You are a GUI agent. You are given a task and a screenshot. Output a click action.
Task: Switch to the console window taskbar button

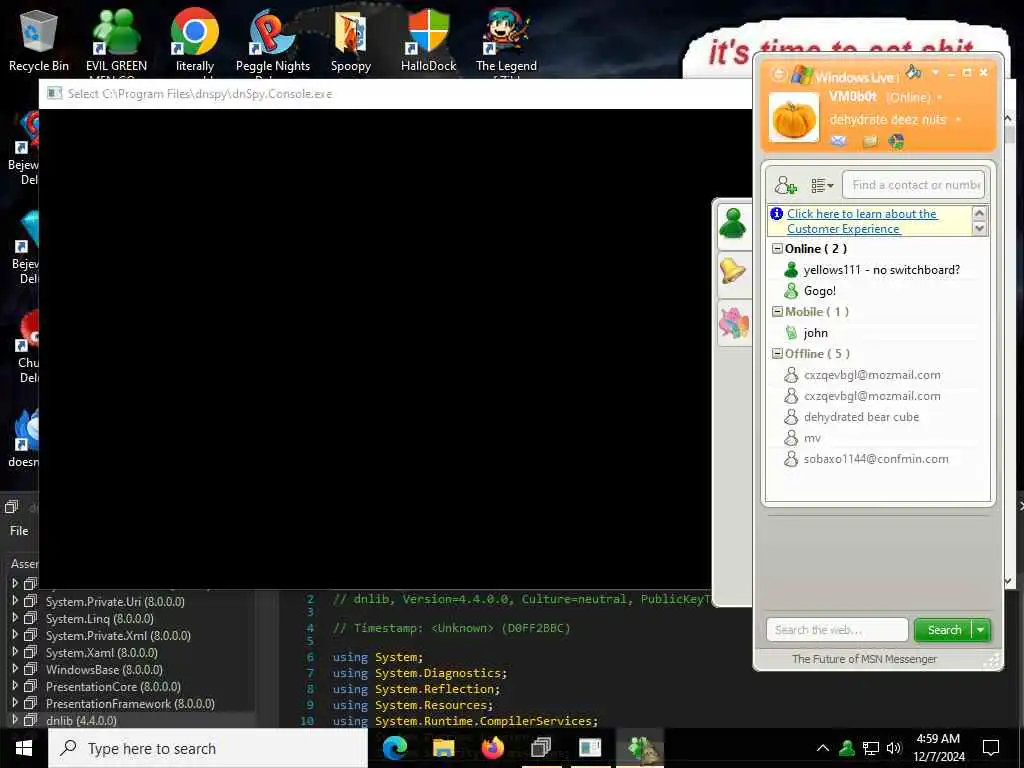click(590, 748)
